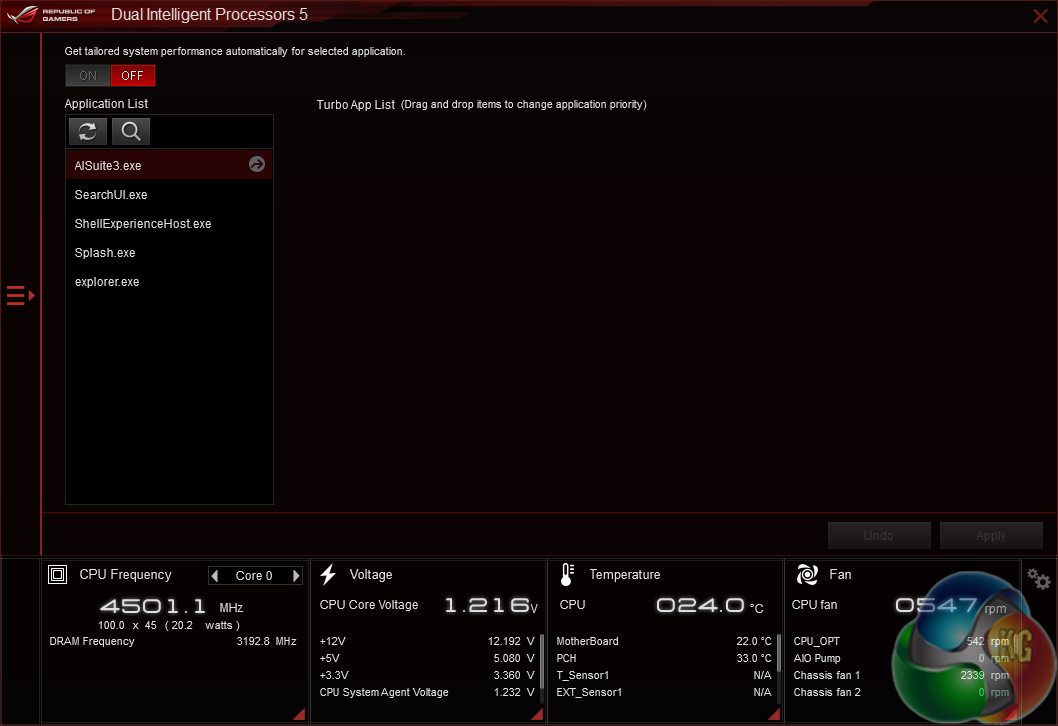This screenshot has width=1058, height=726.
Task: Select SearchUI.exe in Application List
Action: pos(169,194)
